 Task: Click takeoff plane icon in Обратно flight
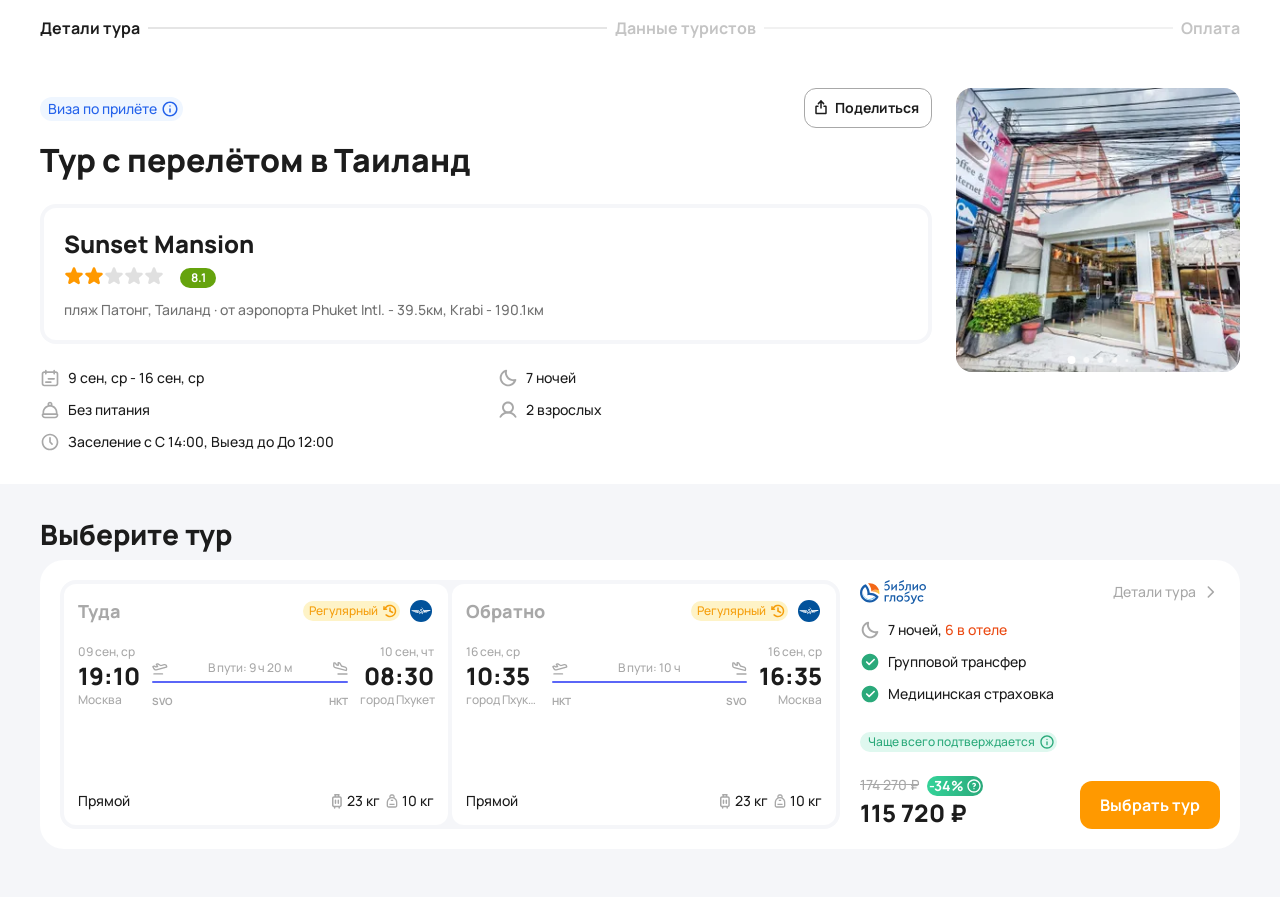(x=560, y=668)
